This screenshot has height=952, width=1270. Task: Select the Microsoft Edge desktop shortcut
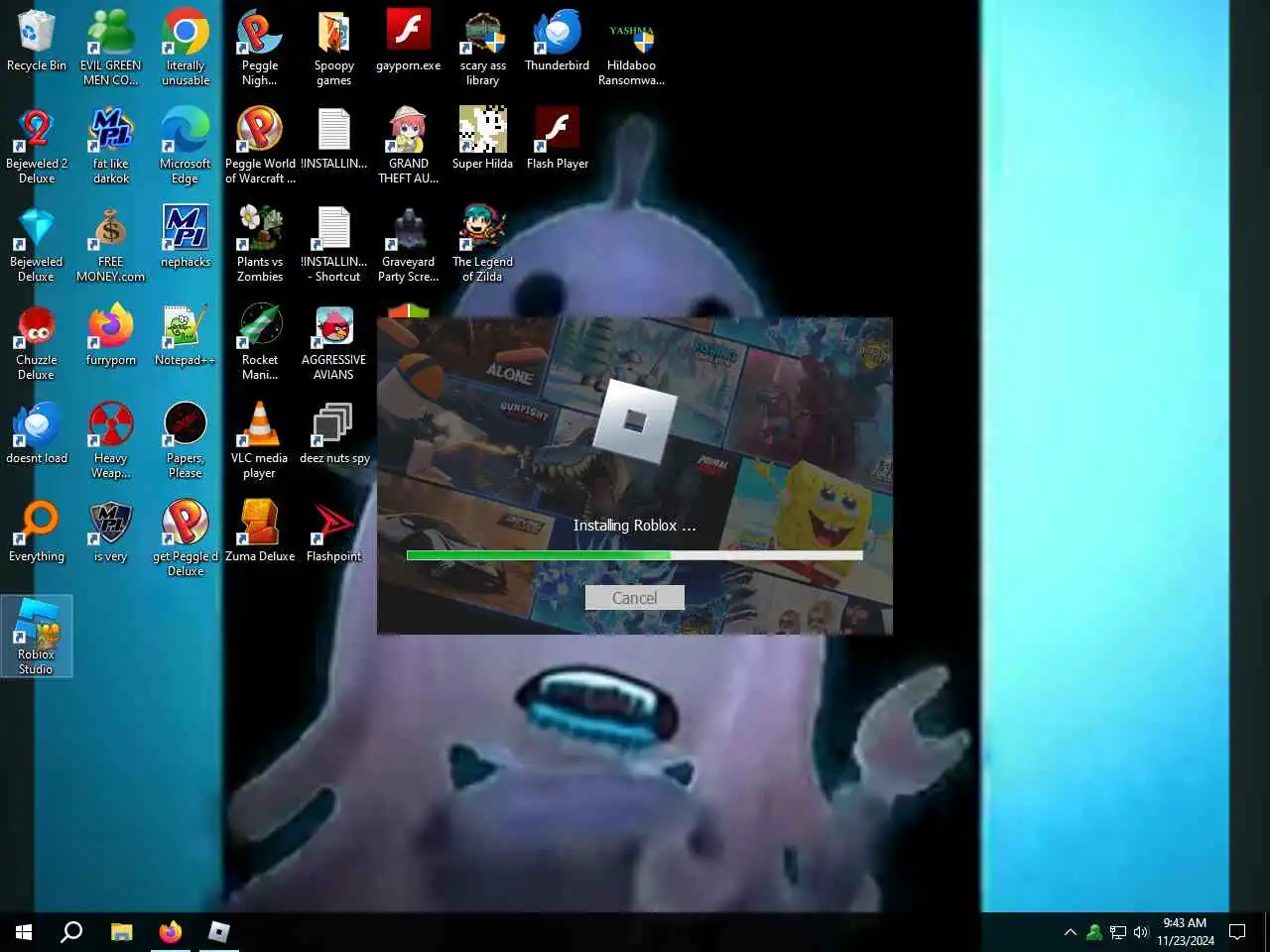(x=186, y=146)
